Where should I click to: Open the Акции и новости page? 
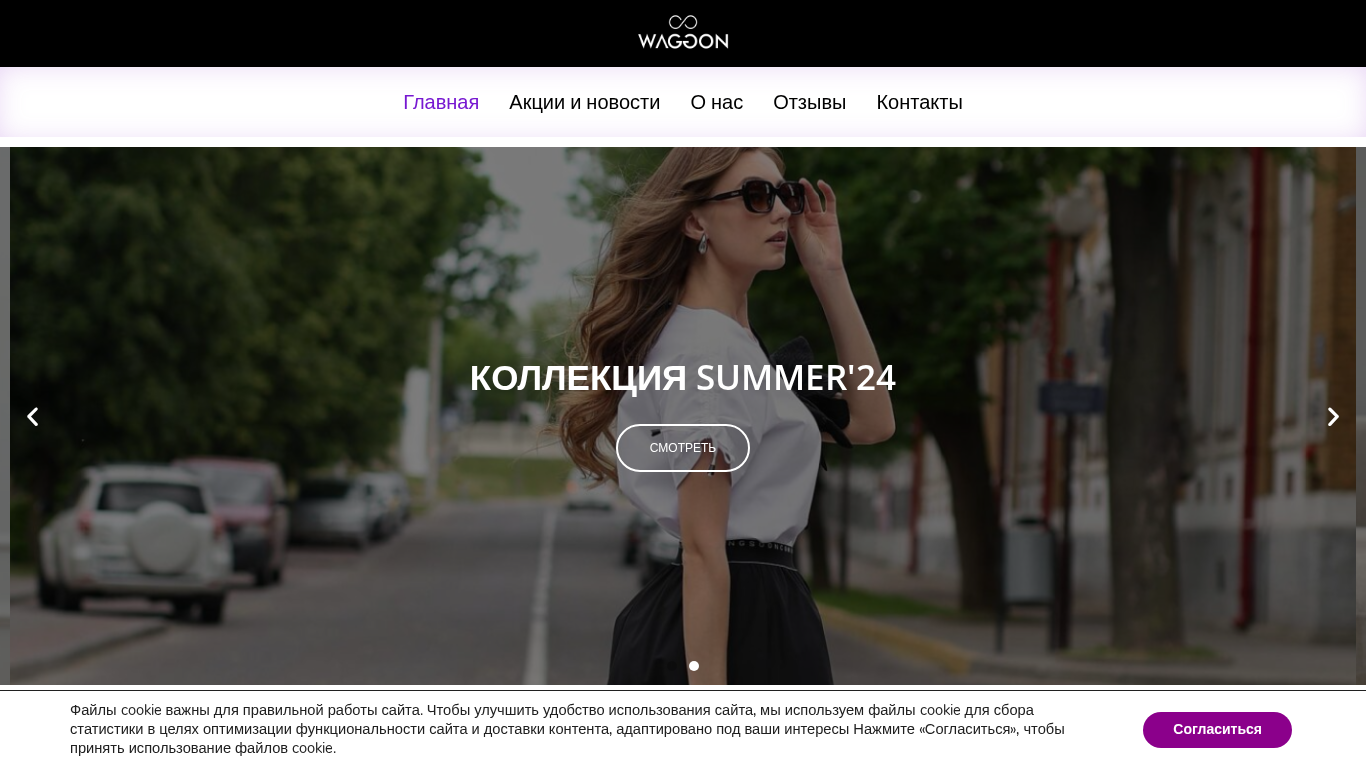point(585,102)
